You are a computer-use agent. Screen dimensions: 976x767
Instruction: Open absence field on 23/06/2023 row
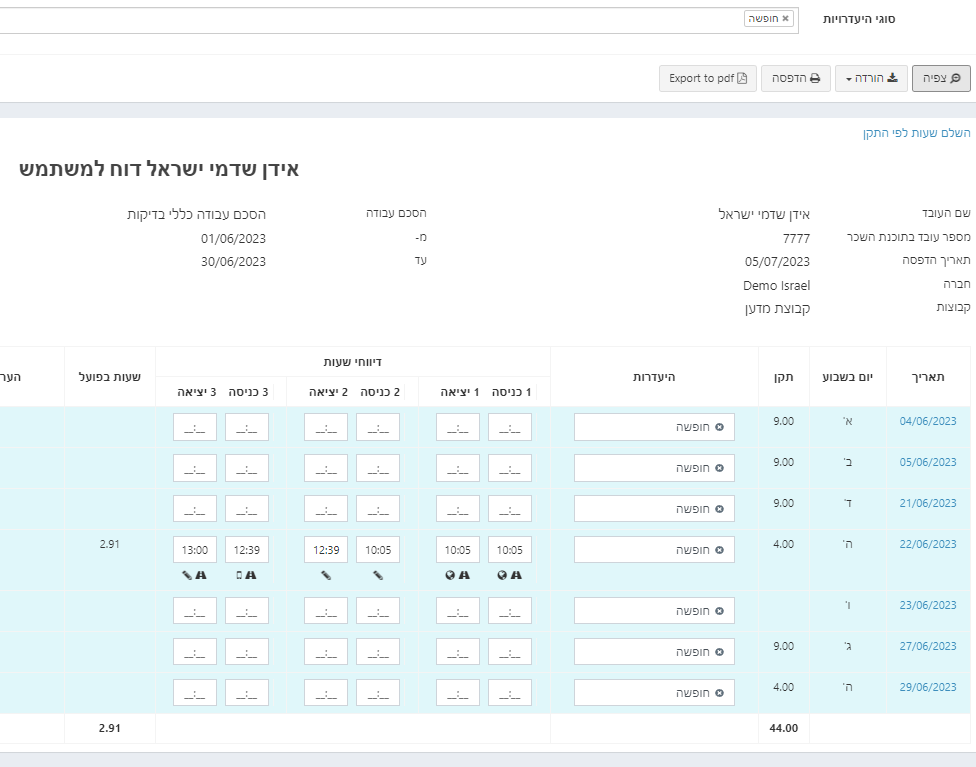654,611
